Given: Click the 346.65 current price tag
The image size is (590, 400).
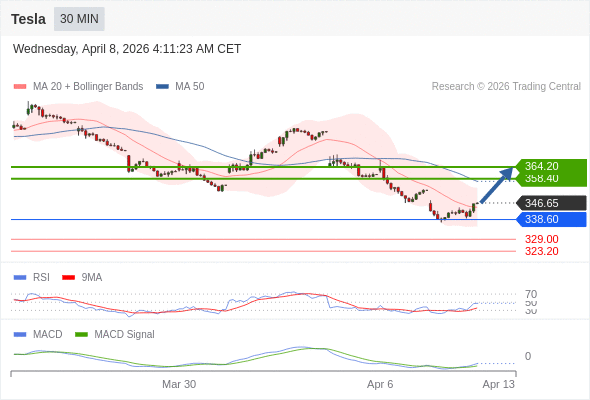Looking at the screenshot, I should 551,203.
